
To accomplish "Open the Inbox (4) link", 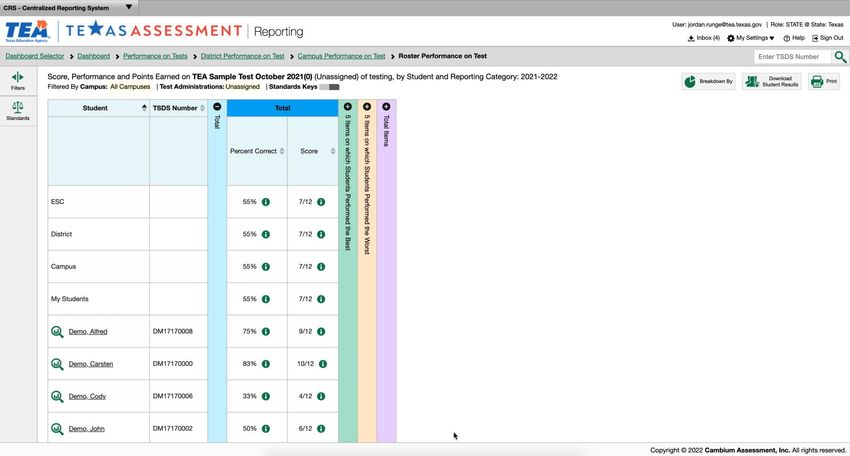I will click(x=704, y=38).
